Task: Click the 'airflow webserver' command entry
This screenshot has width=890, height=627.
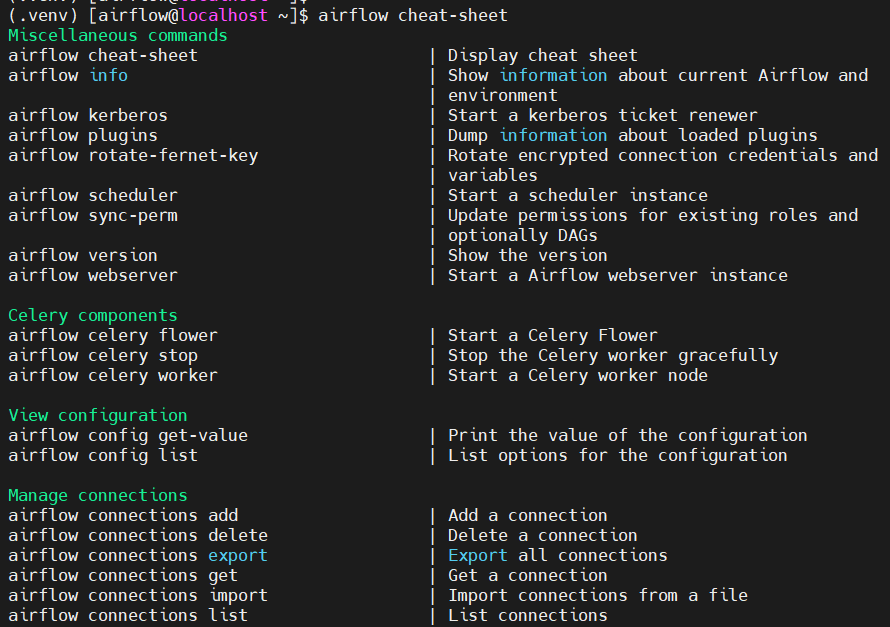Action: click(x=91, y=275)
